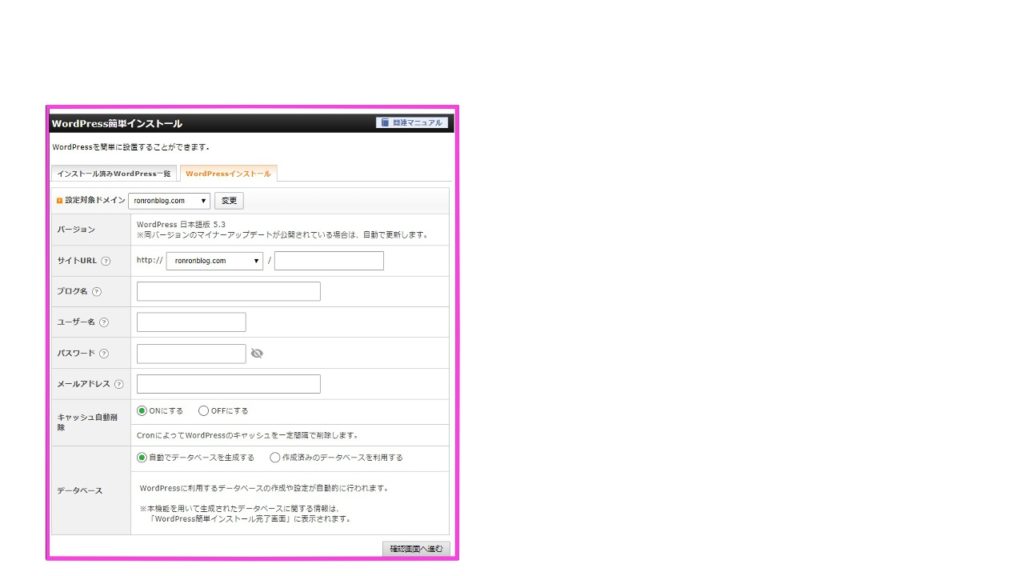The image size is (1024, 576).
Task: Select ONにする cache radio button
Action: [x=142, y=411]
